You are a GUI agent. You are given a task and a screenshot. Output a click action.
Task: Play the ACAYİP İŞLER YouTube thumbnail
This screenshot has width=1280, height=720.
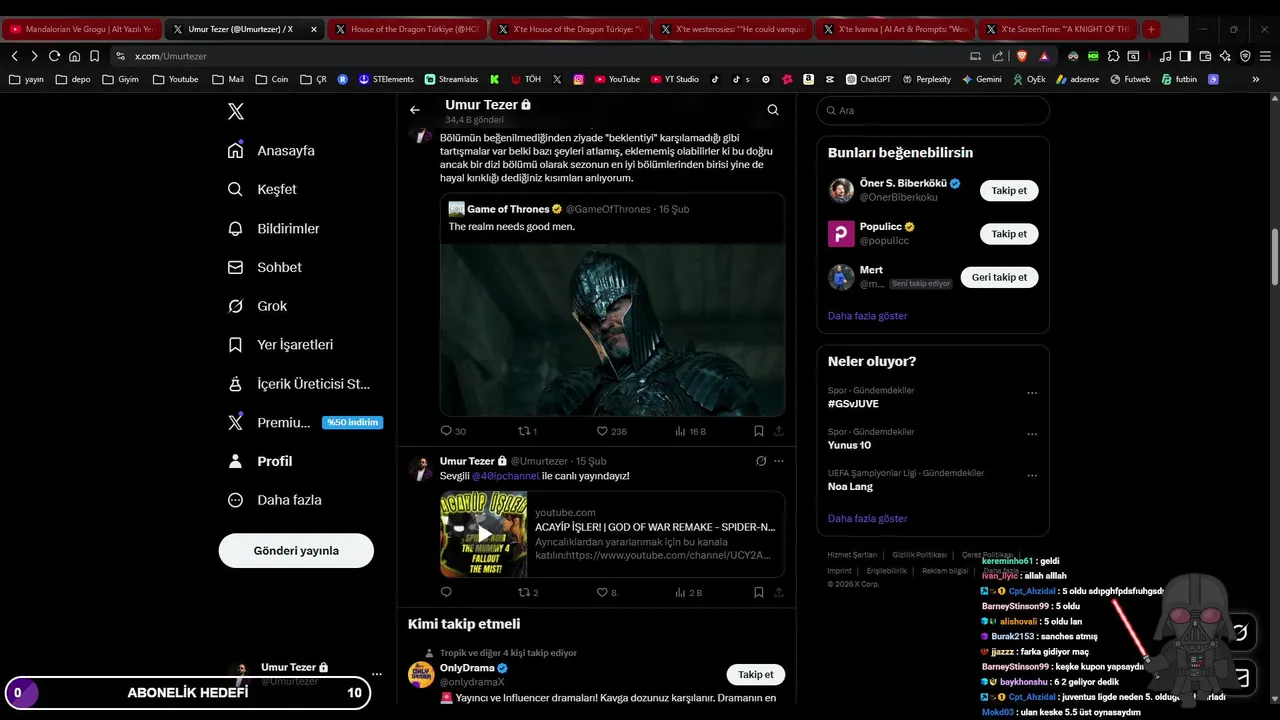[x=484, y=534]
